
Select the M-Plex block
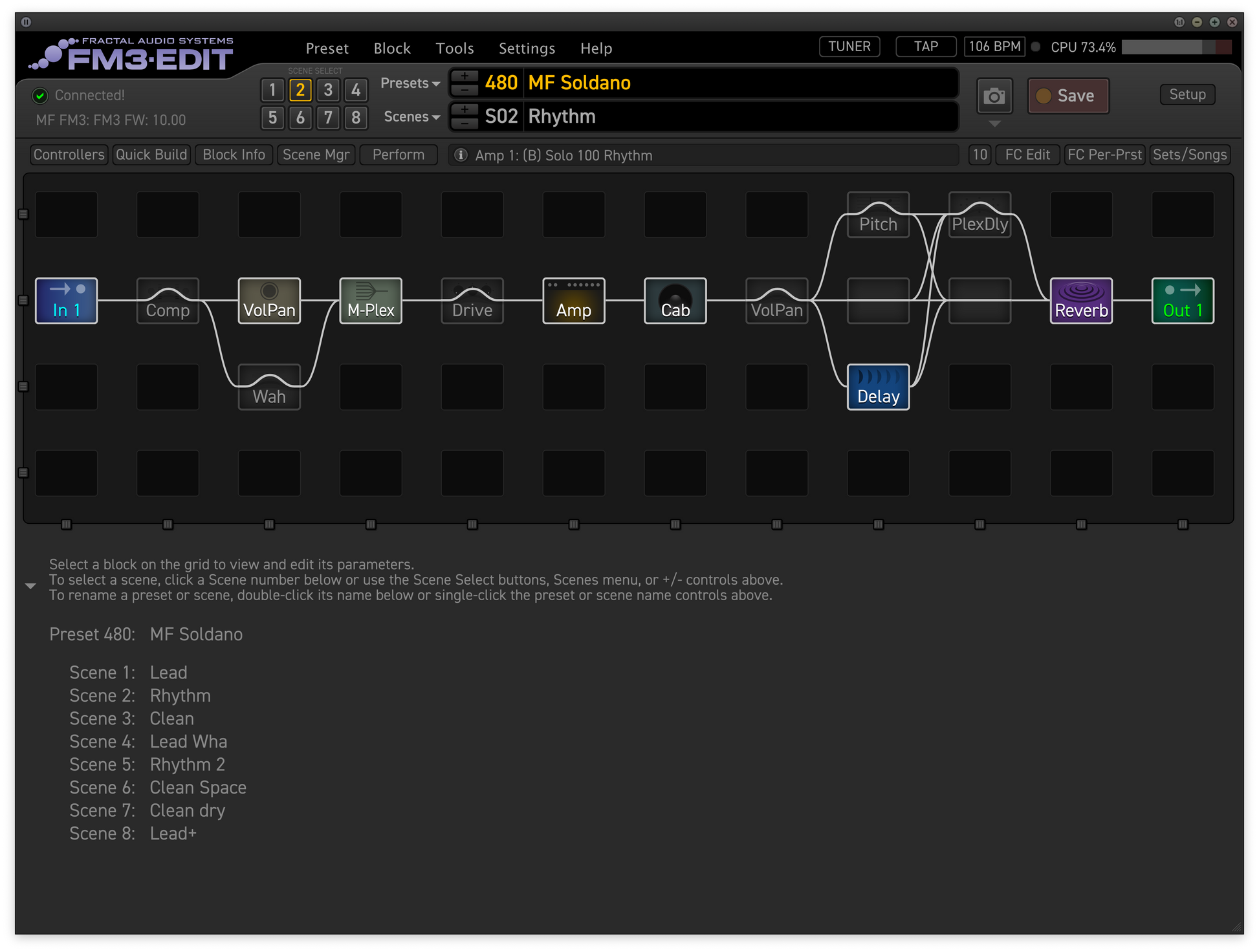tap(371, 301)
